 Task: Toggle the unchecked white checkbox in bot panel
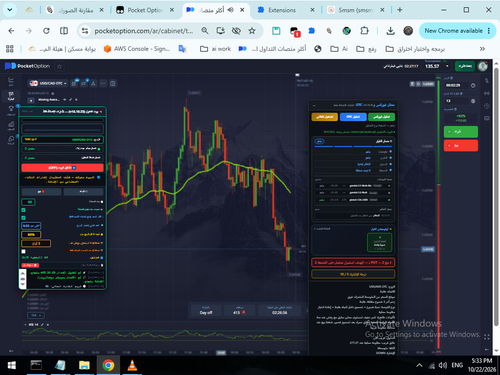(x=23, y=251)
